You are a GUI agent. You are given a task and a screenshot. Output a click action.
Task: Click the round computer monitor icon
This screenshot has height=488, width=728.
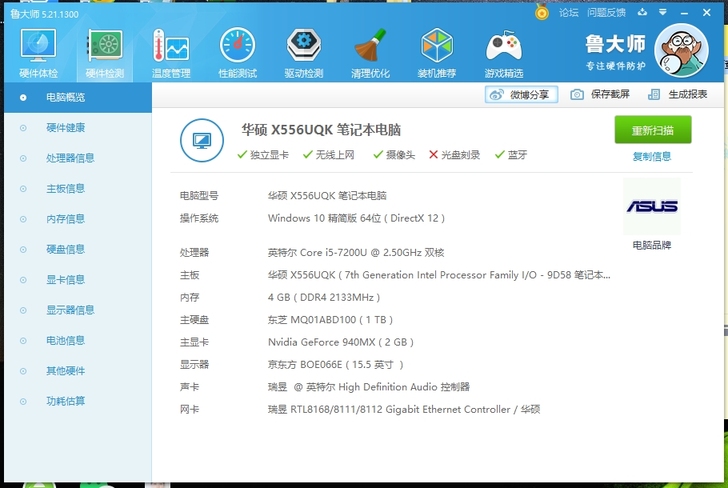click(x=202, y=140)
